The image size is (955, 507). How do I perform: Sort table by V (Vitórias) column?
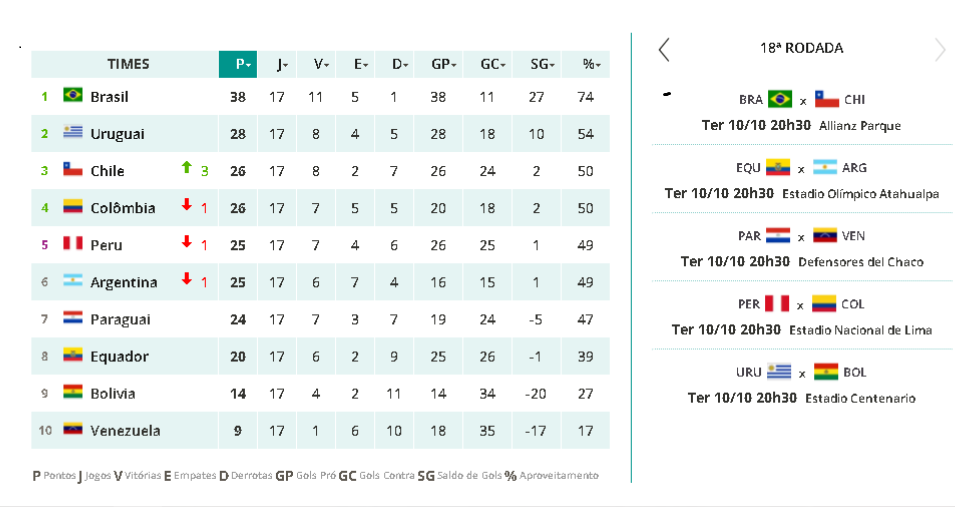(321, 64)
